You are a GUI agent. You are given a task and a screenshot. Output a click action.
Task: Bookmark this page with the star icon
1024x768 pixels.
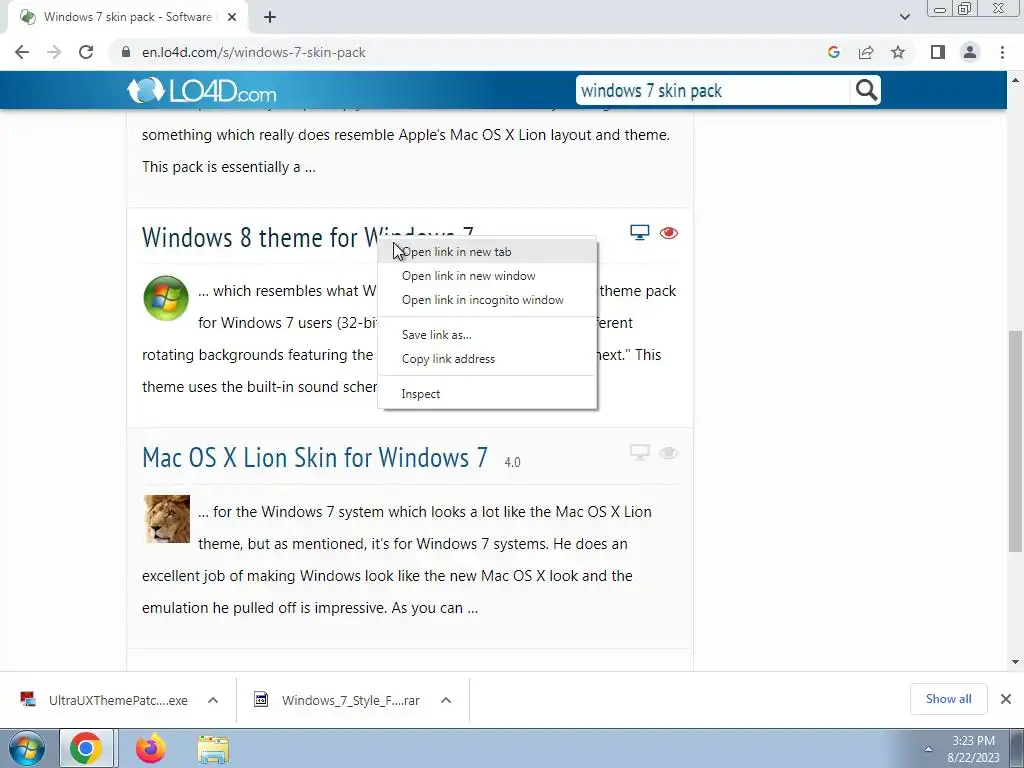(x=898, y=52)
